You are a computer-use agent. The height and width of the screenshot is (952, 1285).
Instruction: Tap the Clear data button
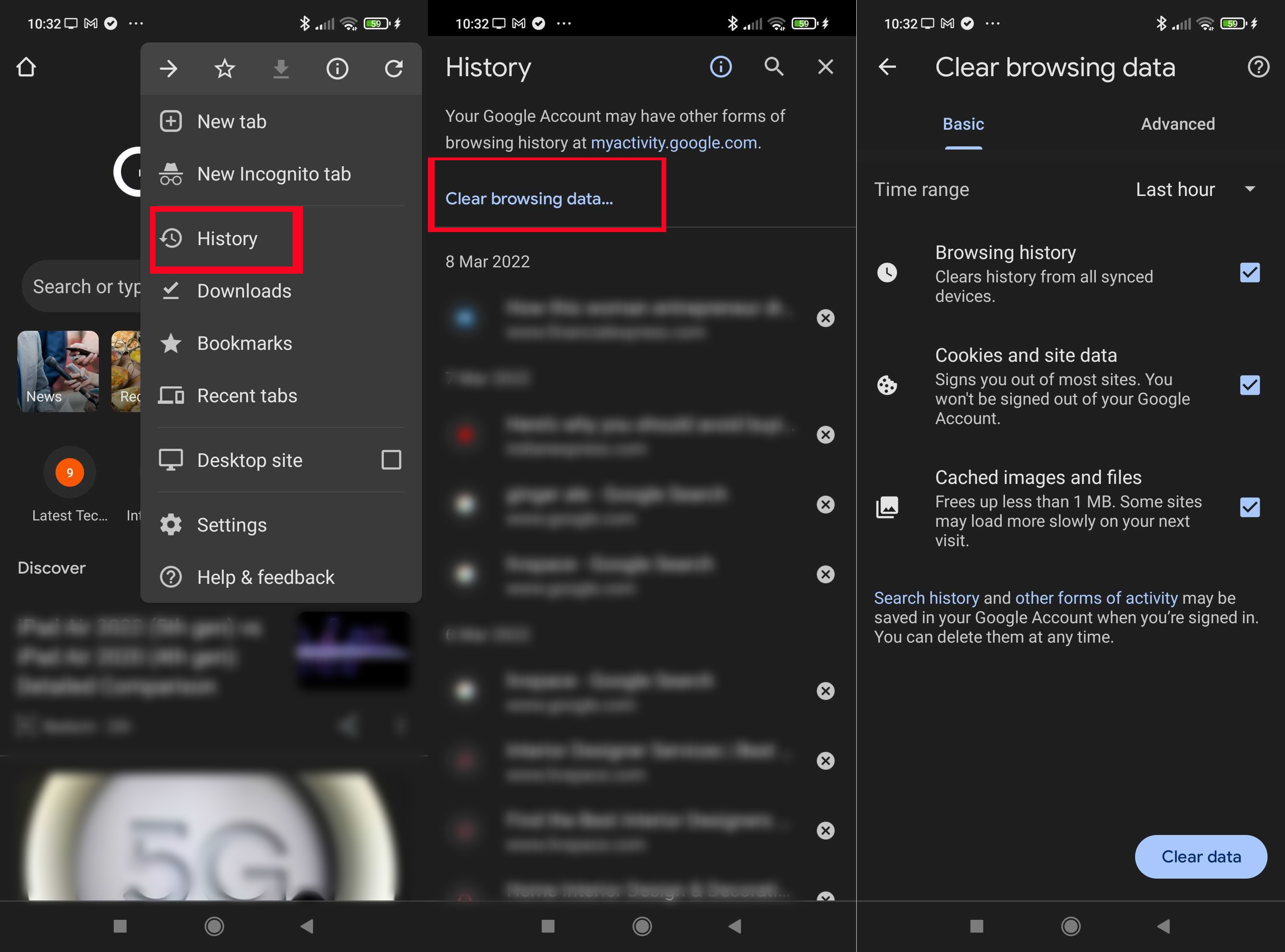(1201, 857)
